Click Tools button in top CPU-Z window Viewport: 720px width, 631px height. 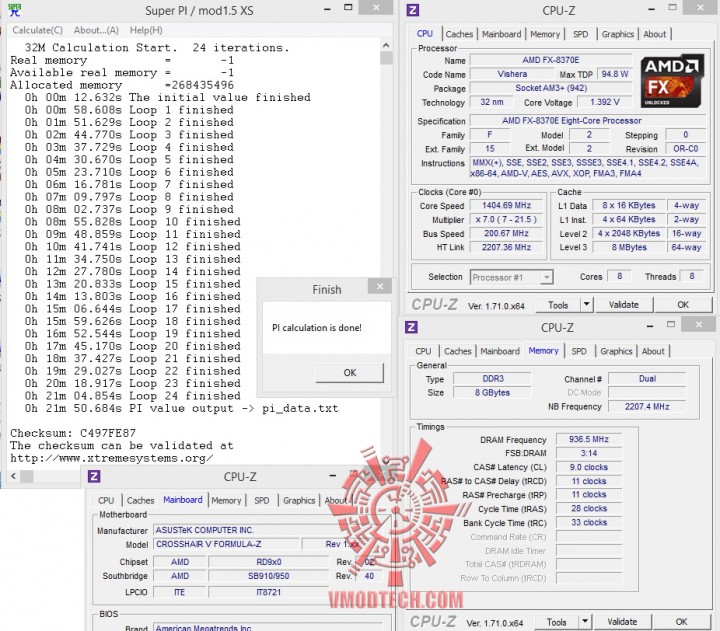click(558, 305)
